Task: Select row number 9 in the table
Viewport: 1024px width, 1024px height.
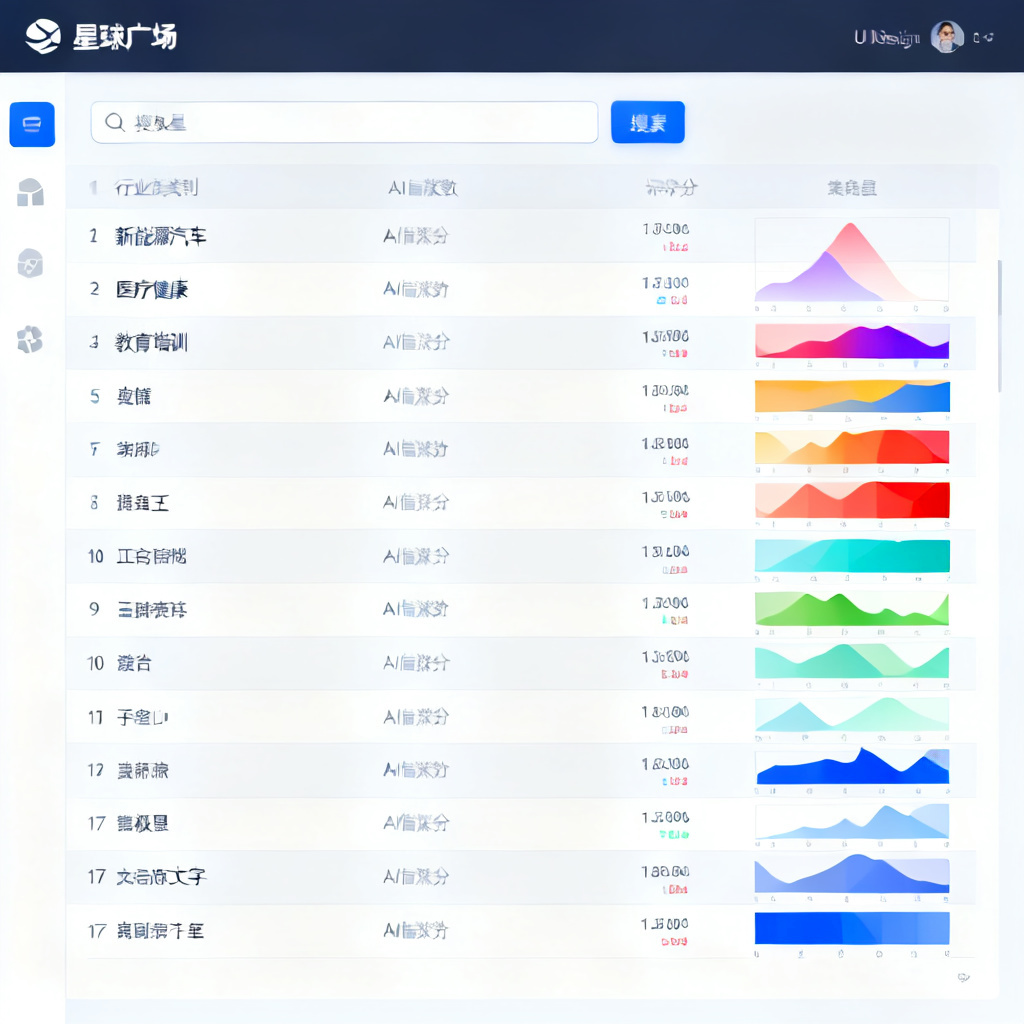Action: pos(94,609)
